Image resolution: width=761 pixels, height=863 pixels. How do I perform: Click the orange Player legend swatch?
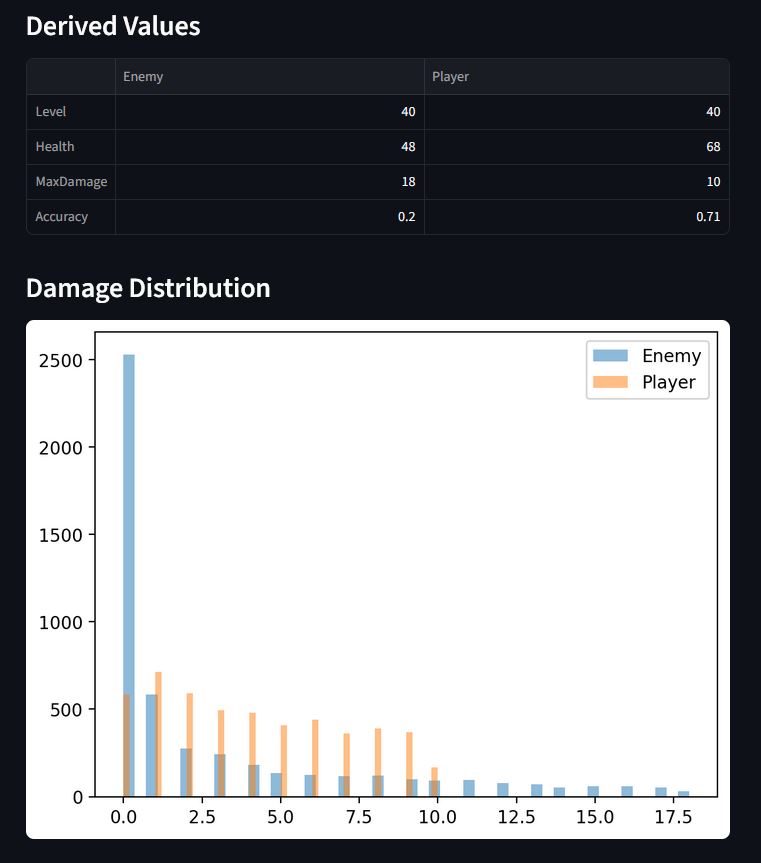(610, 382)
